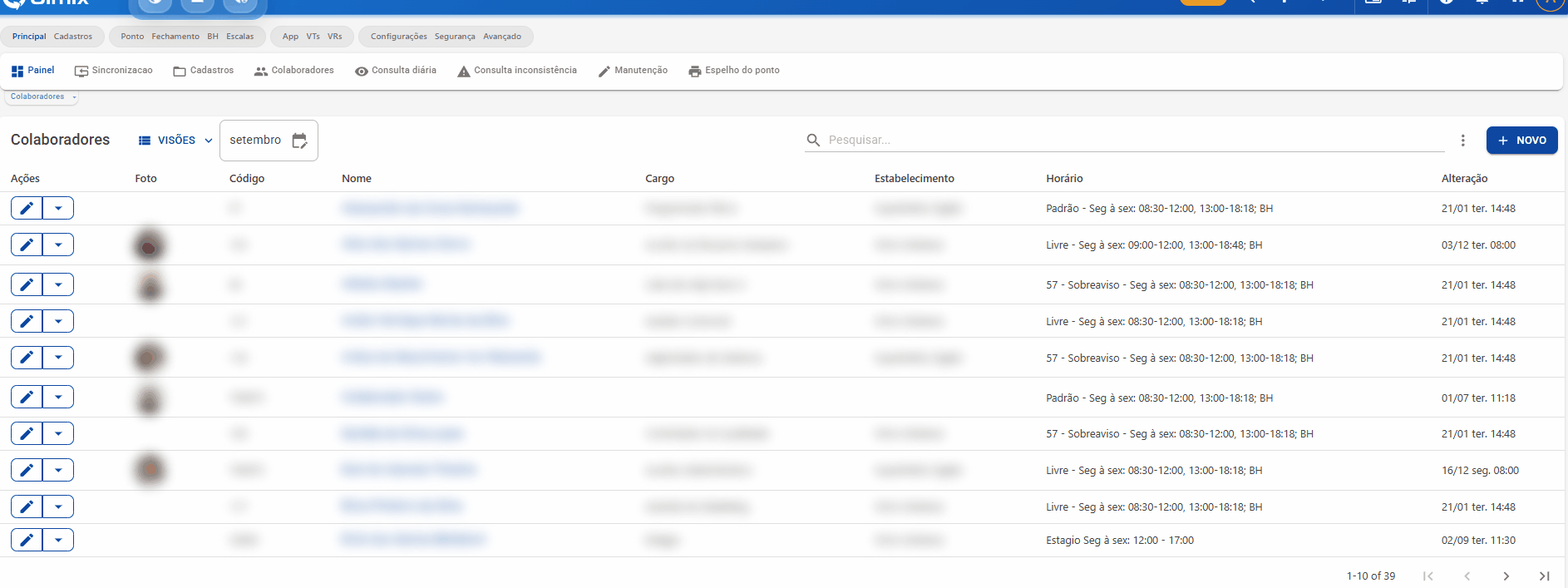
Task: Click the '1-10 of 39' pagination label
Action: pos(1371,576)
